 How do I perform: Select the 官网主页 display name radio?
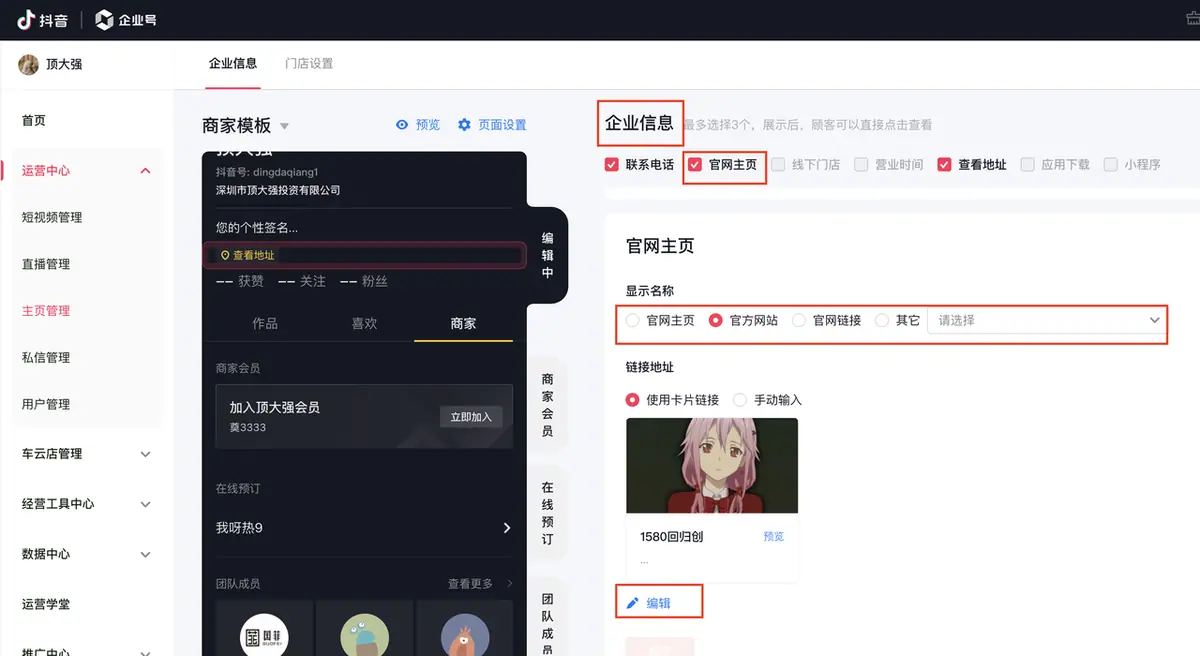click(633, 321)
